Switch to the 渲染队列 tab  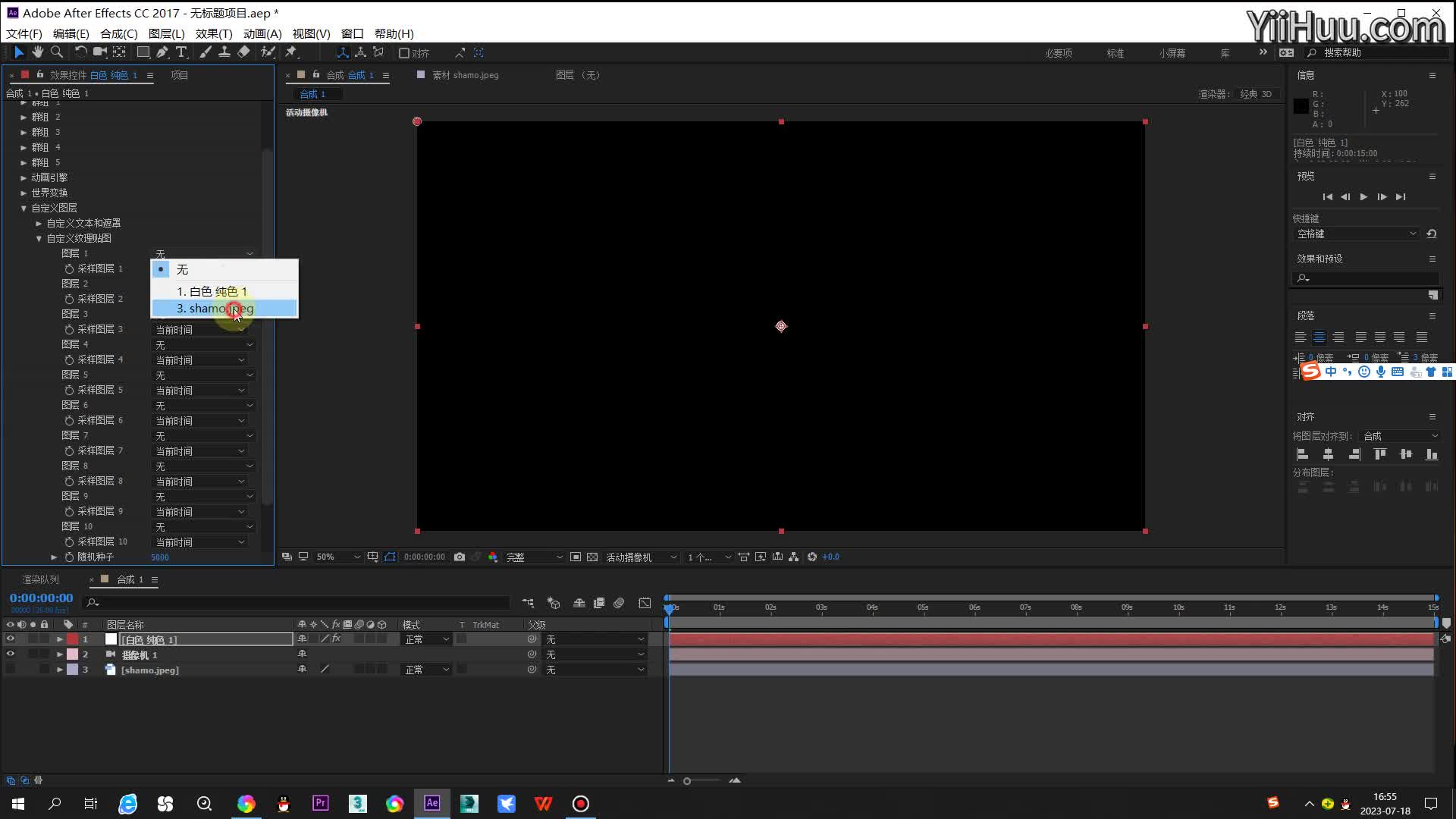coord(40,579)
